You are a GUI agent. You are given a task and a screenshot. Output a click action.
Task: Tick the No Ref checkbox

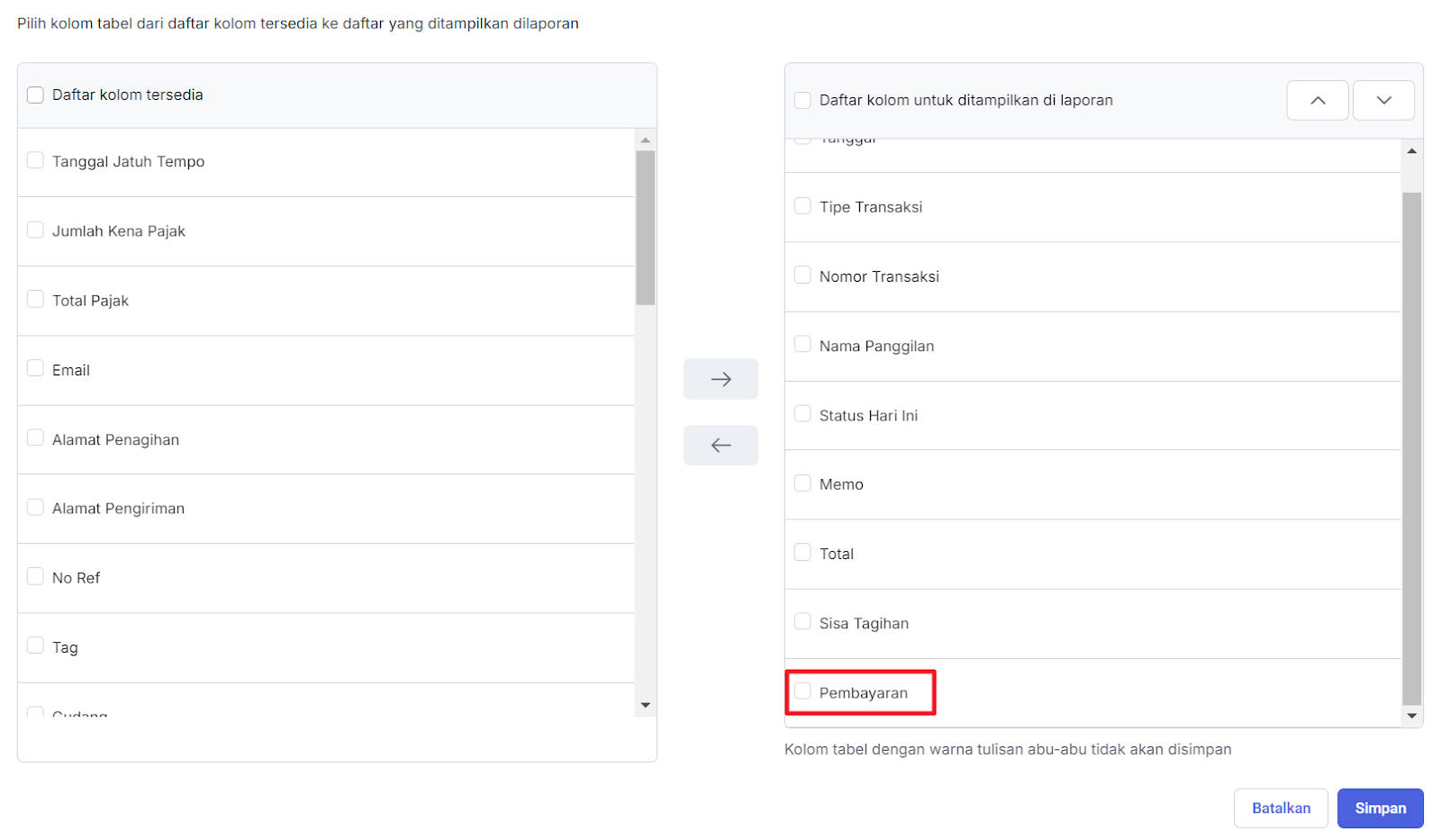[x=35, y=576]
